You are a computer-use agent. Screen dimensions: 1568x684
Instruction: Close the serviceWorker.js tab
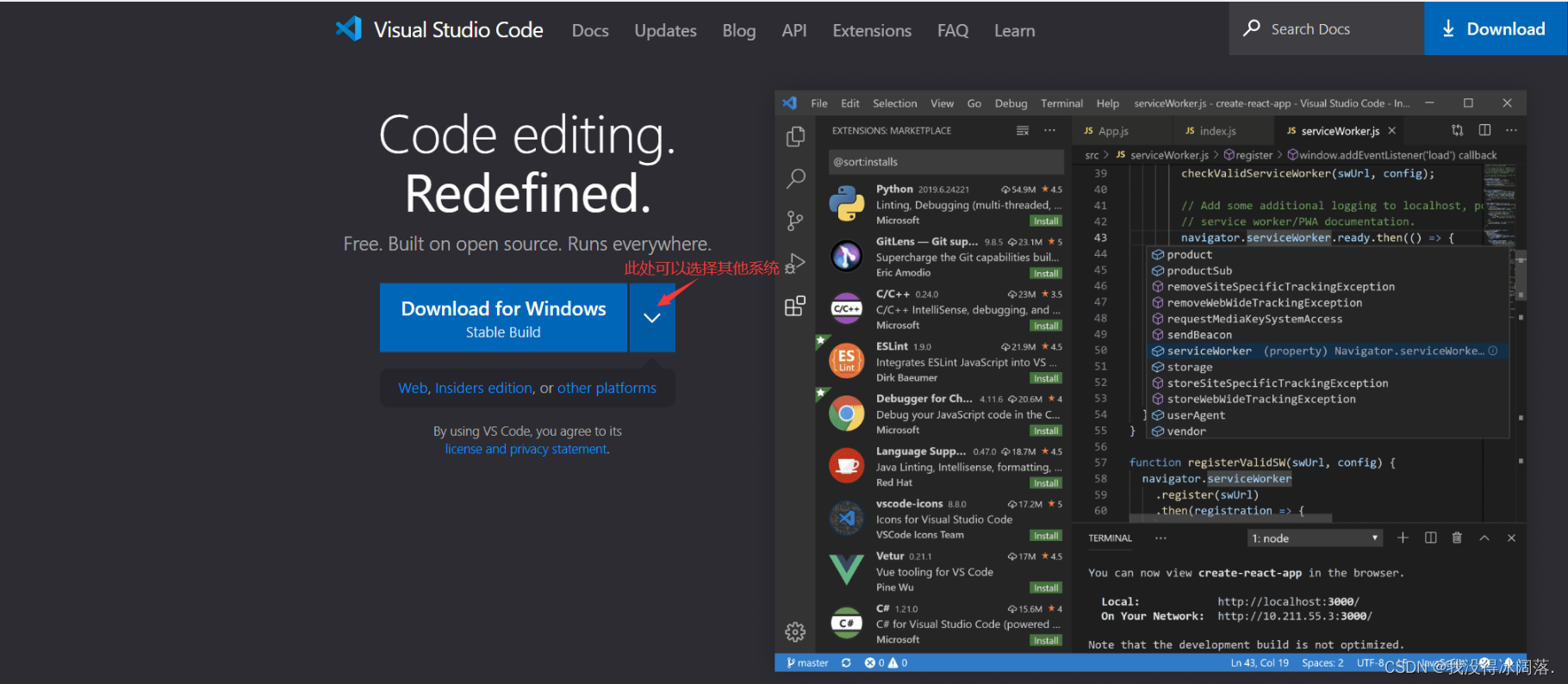coord(1392,131)
